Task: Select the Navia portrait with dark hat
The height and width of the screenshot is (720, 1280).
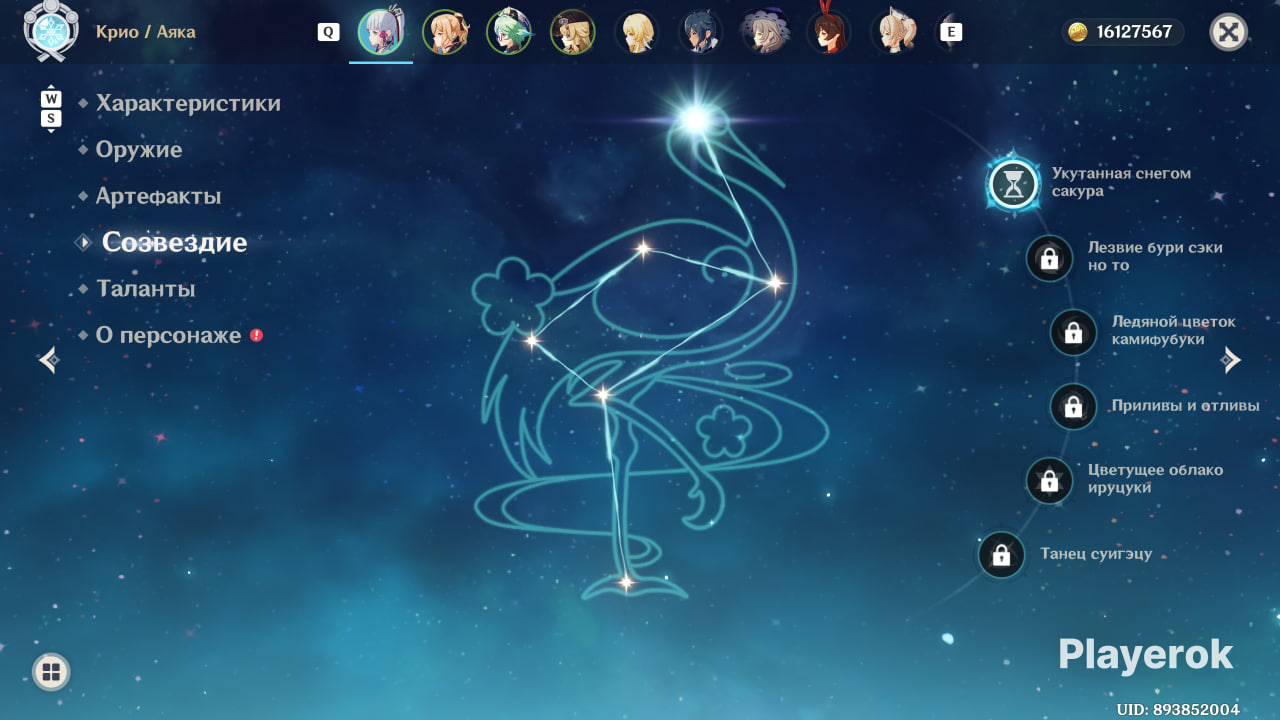Action: coord(573,32)
